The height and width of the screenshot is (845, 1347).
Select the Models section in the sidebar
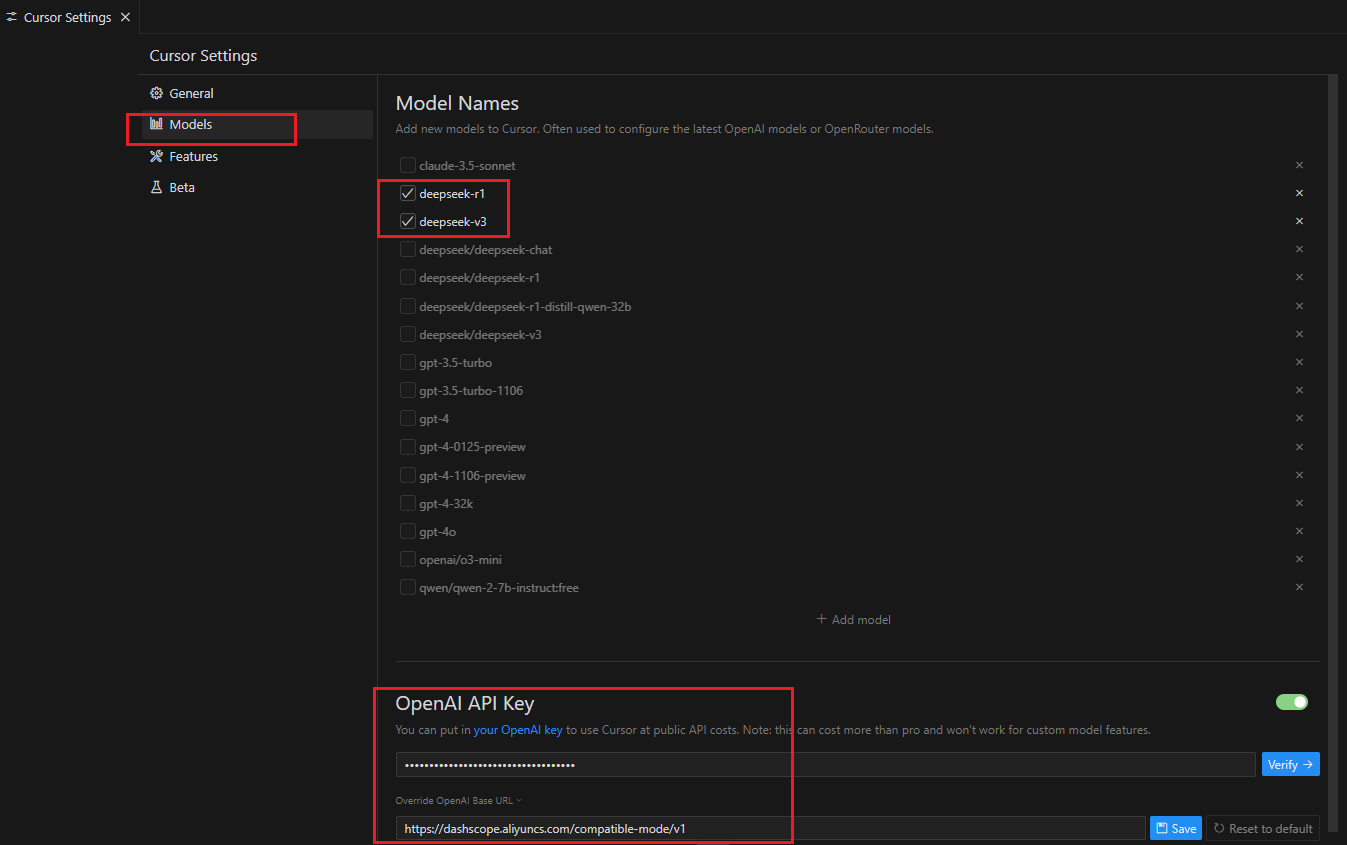[190, 125]
